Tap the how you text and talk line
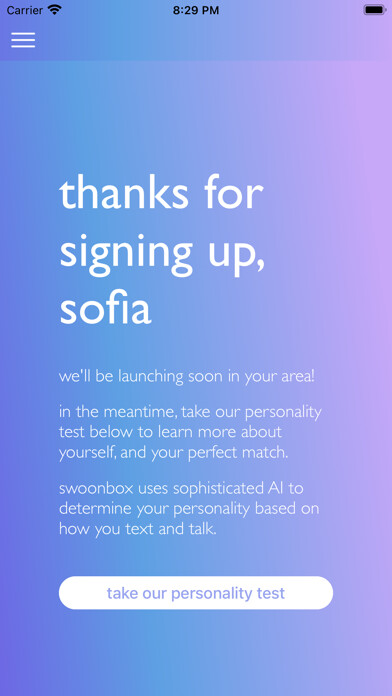Screen dimensions: 392x696 click(x=138, y=529)
